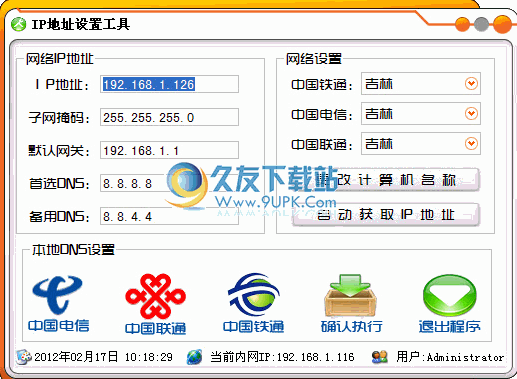Click the 自动获取IP地址 button
This screenshot has height=379, width=517.
[386, 215]
